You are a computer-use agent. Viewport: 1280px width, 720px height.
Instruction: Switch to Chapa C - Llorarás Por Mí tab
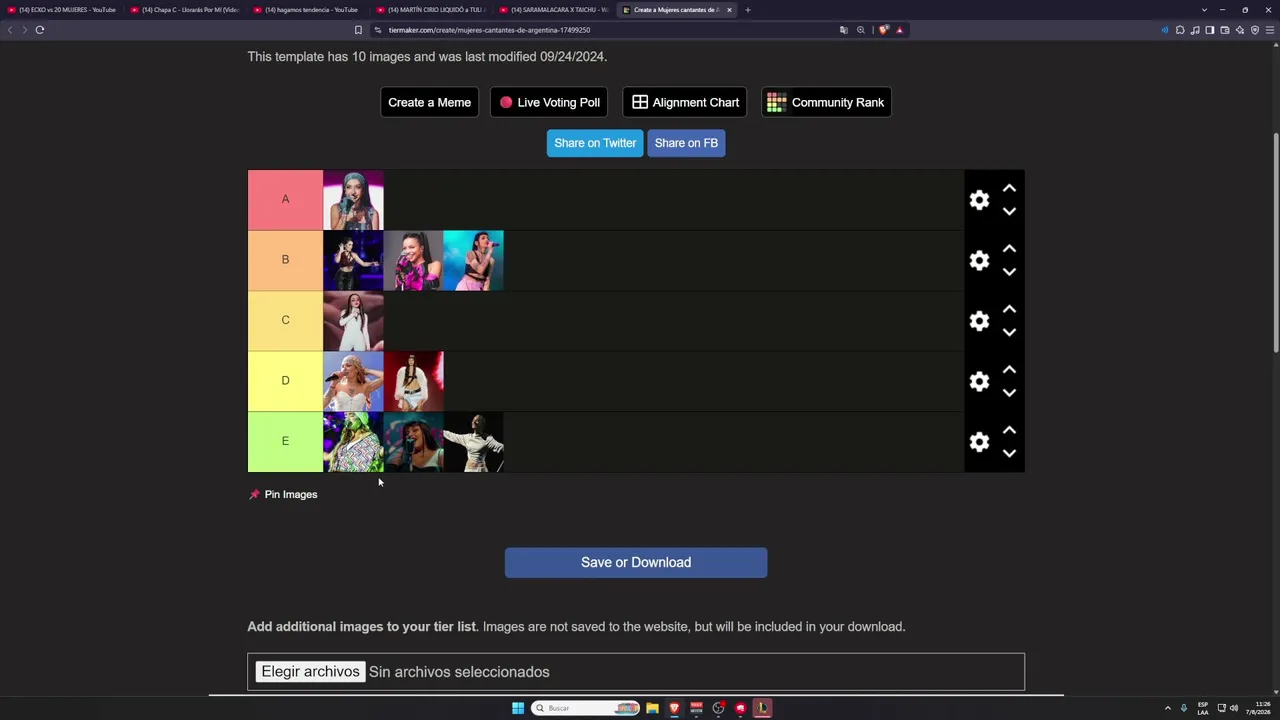185,10
